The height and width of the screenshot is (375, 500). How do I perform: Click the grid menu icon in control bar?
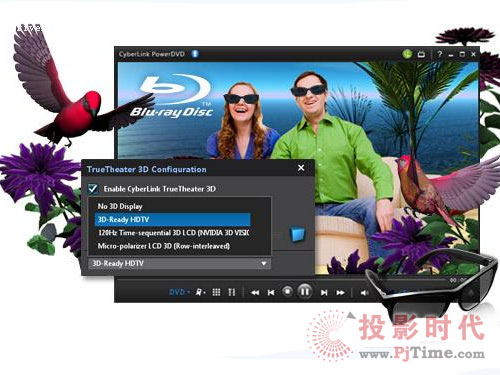coord(216,292)
